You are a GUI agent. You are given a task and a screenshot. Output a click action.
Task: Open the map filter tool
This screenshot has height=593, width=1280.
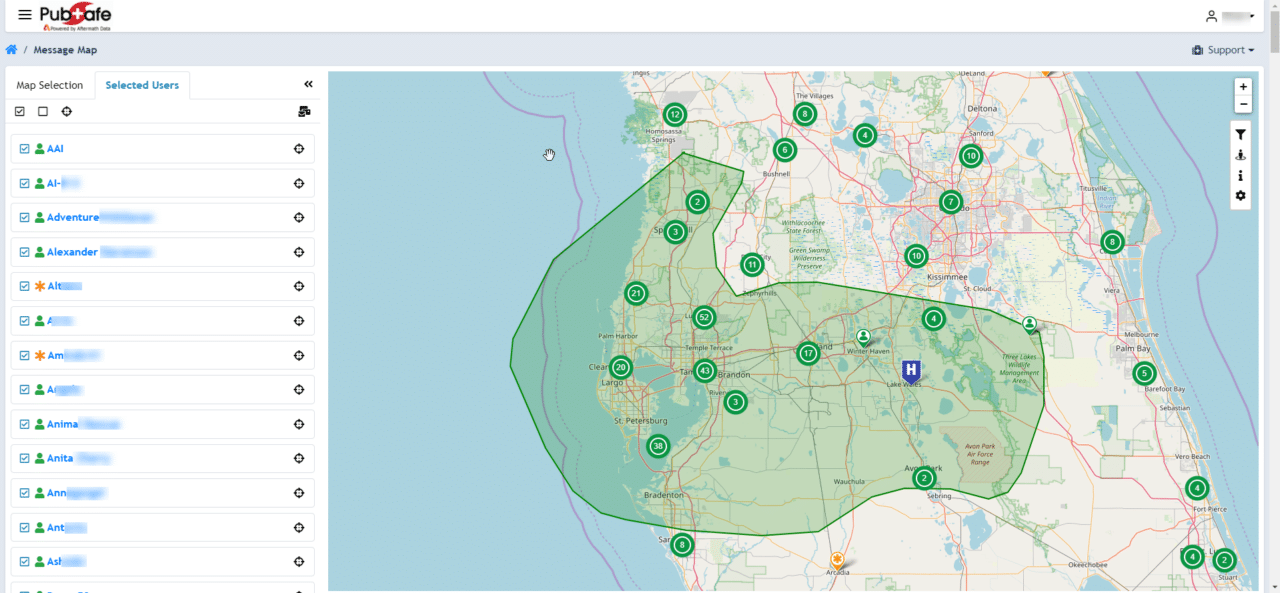pos(1241,135)
